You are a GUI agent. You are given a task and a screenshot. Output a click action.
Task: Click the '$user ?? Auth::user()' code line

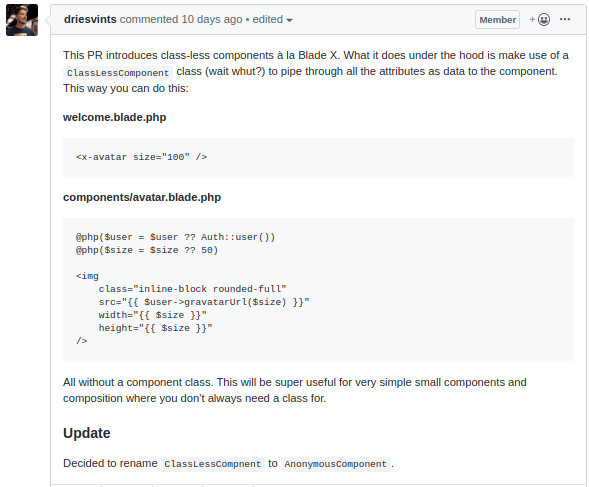(175, 237)
